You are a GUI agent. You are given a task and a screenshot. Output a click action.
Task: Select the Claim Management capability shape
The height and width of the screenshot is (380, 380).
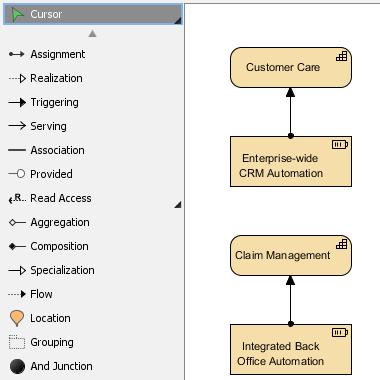[291, 256]
